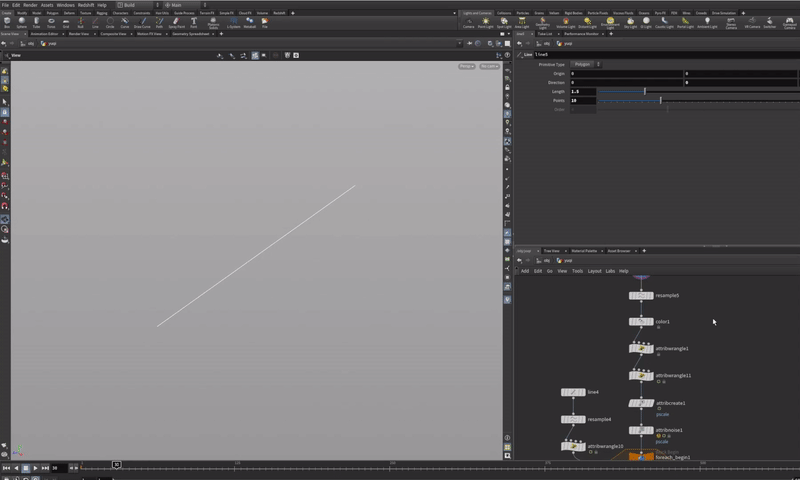This screenshot has width=800, height=480.
Task: Switch to the Take List tab
Action: tap(544, 34)
